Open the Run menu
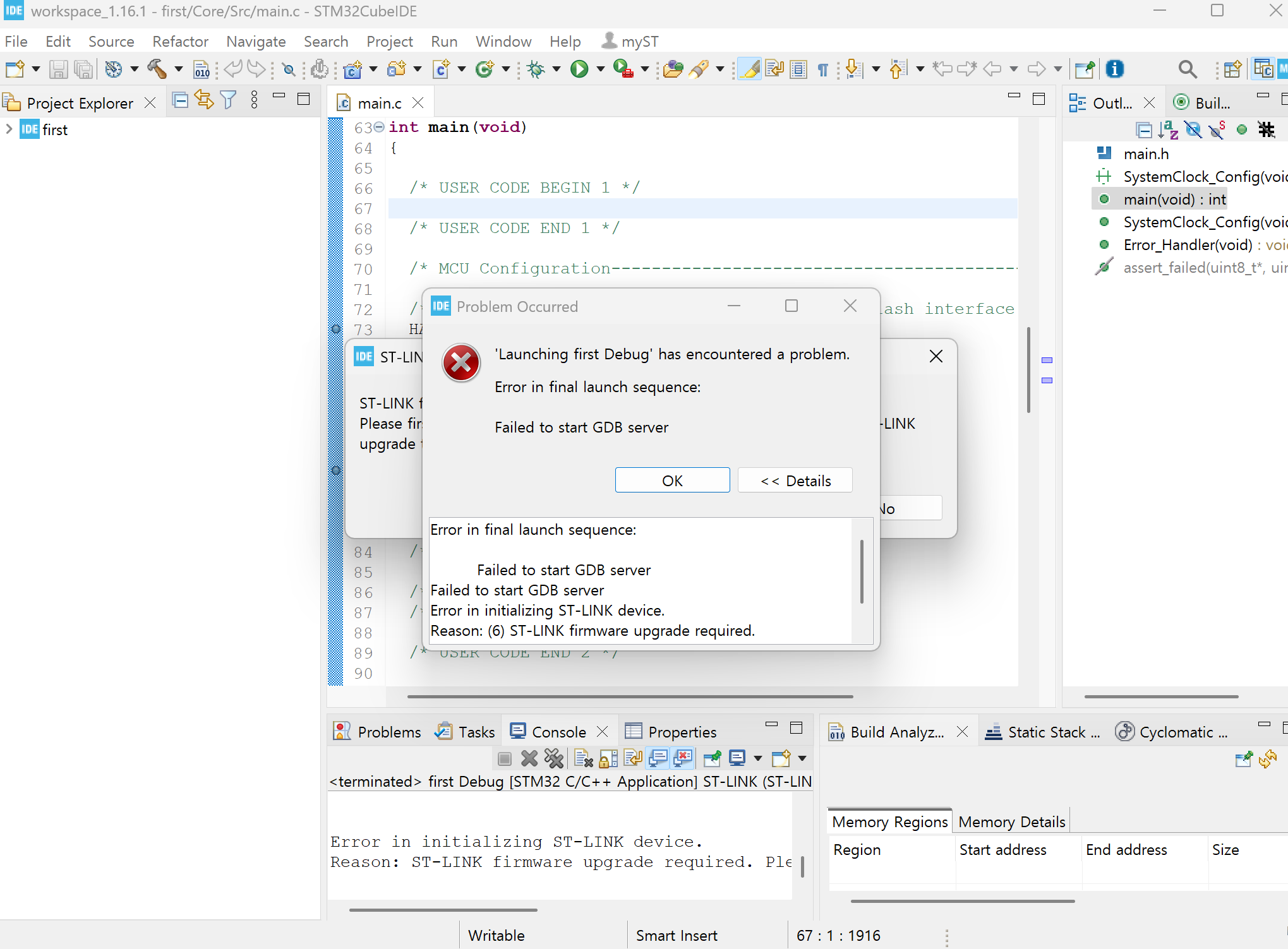Screen dimensions: 1288x949 [444, 42]
